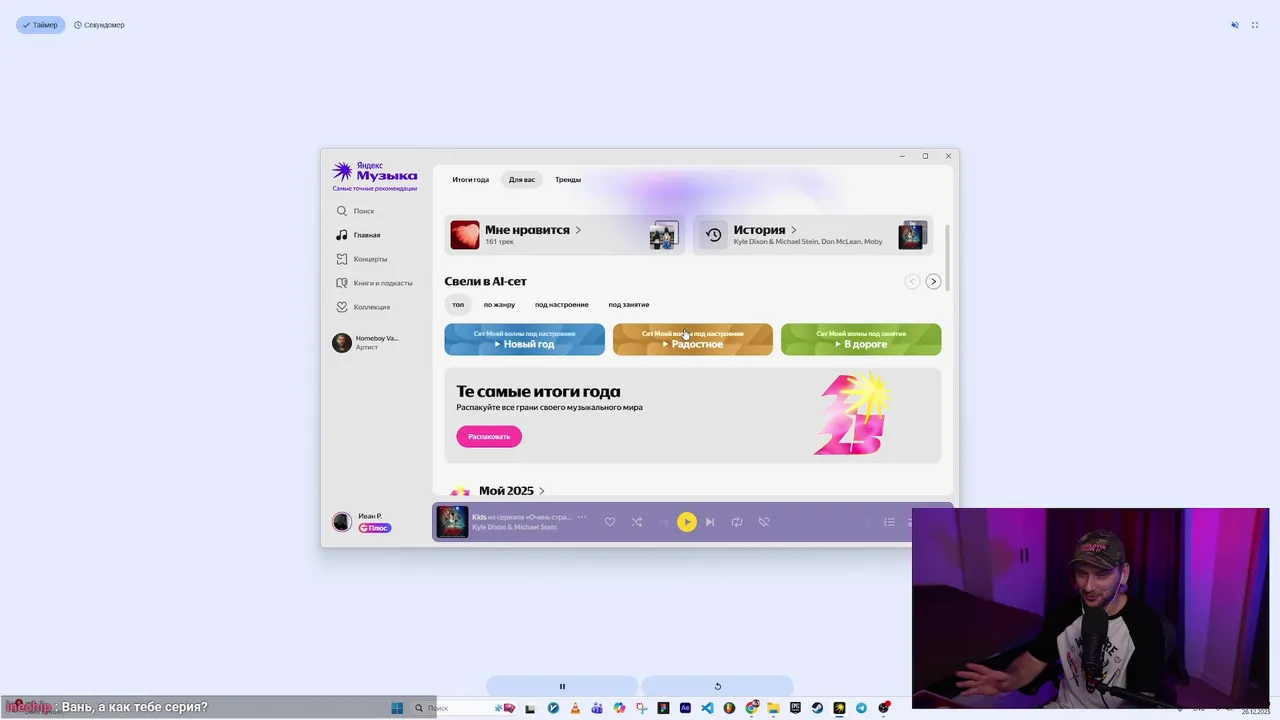The height and width of the screenshot is (720, 1280).
Task: Go to Главная in the sidebar
Action: click(358, 235)
